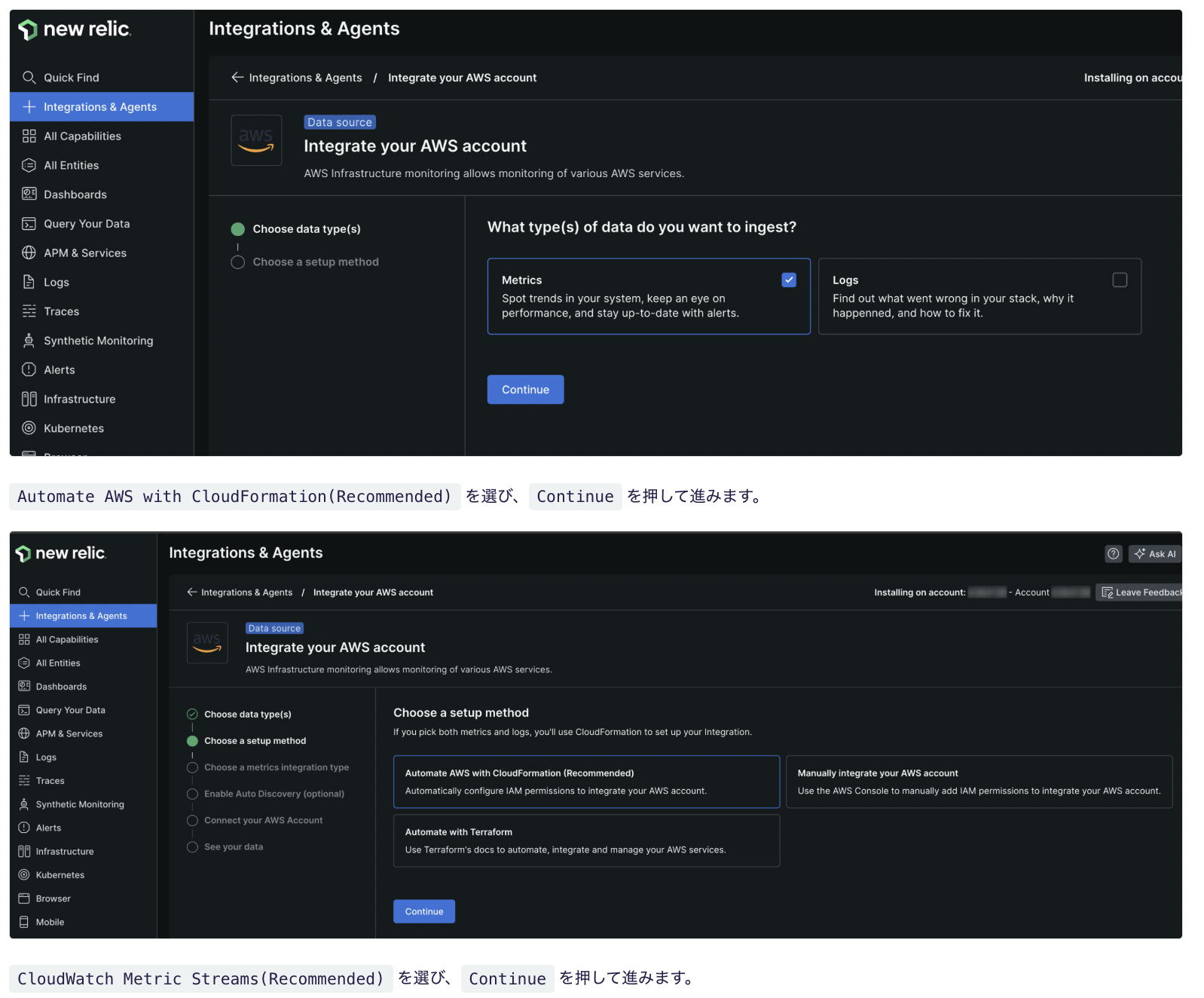The image size is (1204, 998).
Task: Select the Choose a setup method step circle in top screenshot
Action: (238, 262)
